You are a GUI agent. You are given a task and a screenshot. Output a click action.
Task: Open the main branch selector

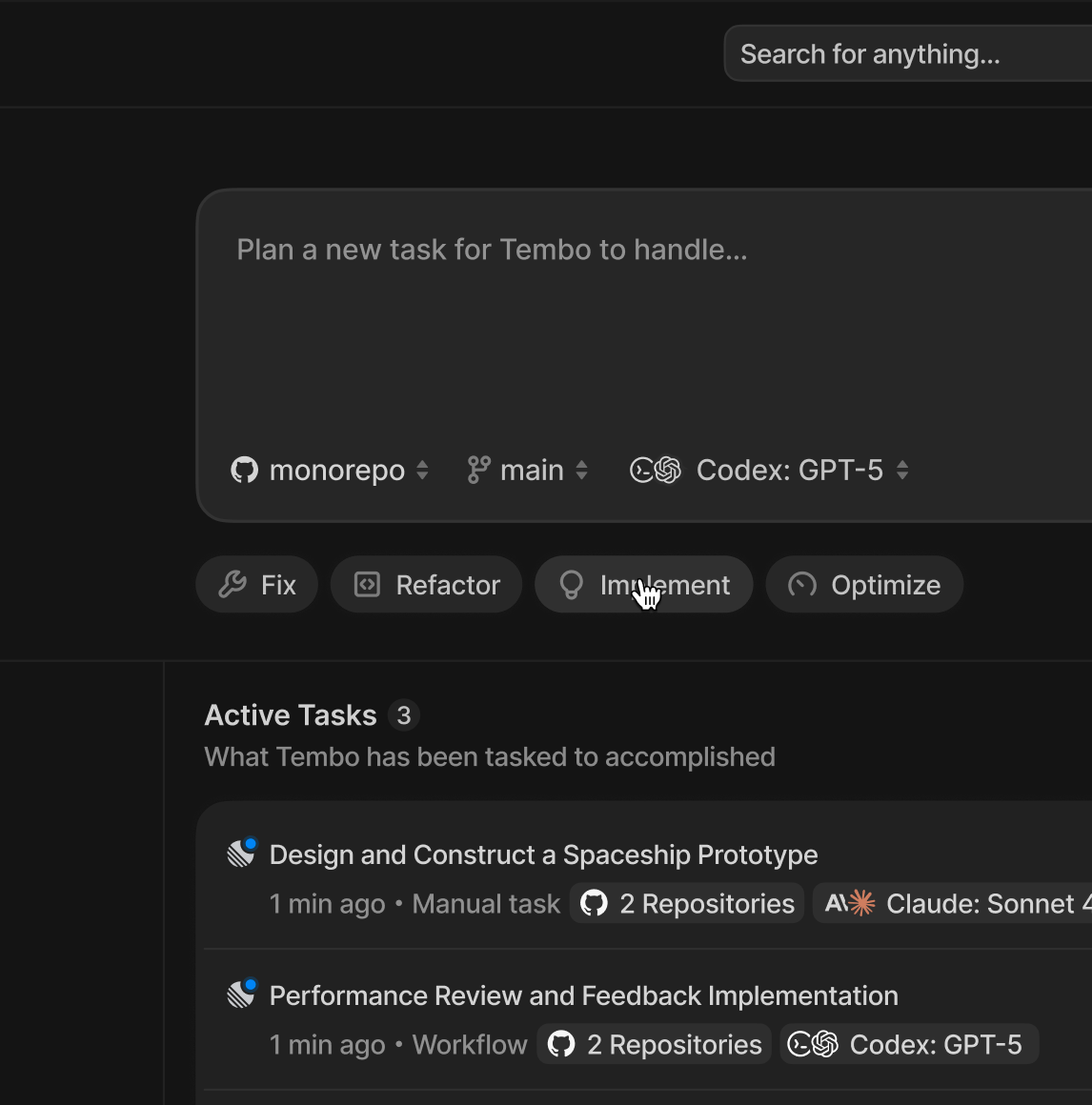tap(527, 469)
